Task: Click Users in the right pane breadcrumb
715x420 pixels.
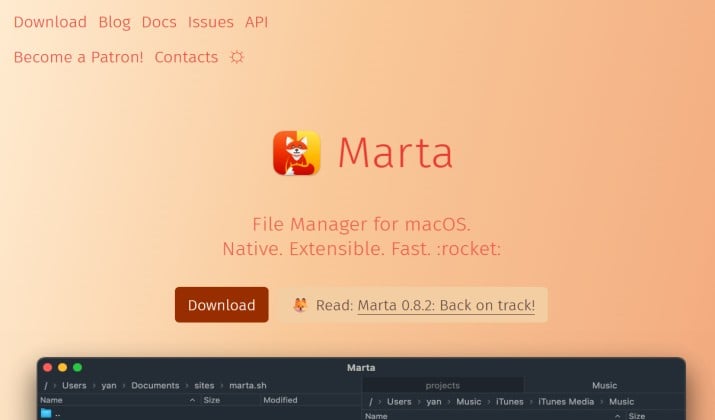Action: pos(399,402)
